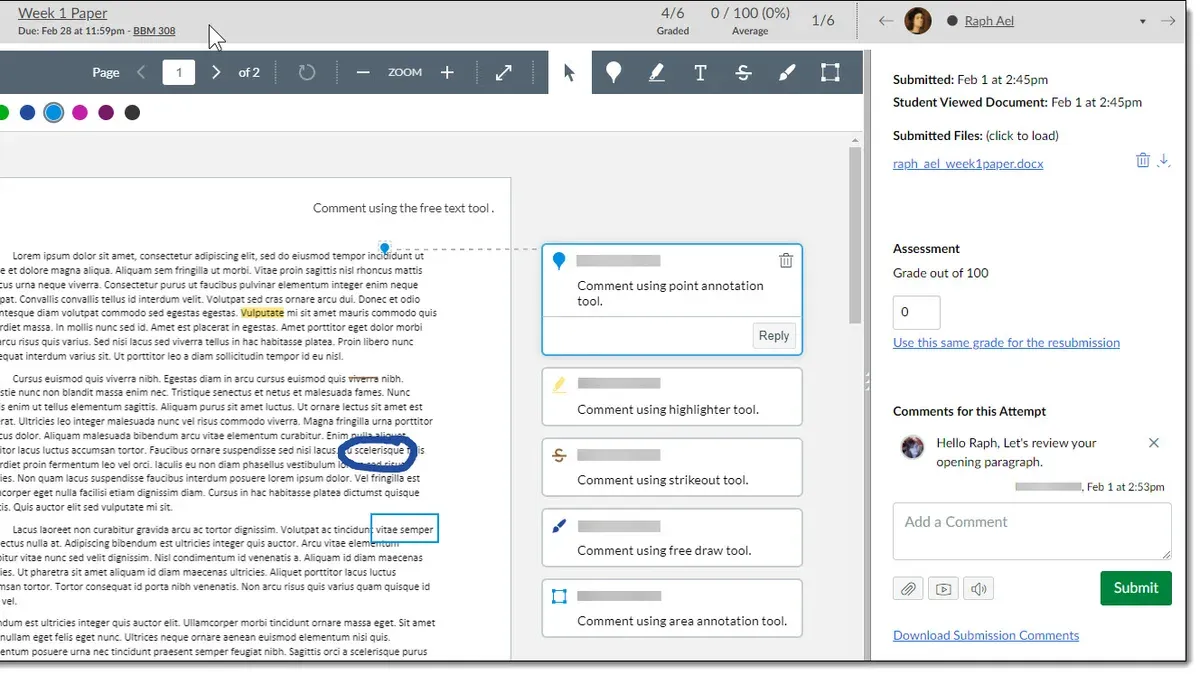Viewport: 1200px width, 675px height.
Task: Go to previous student arrow
Action: (x=885, y=21)
